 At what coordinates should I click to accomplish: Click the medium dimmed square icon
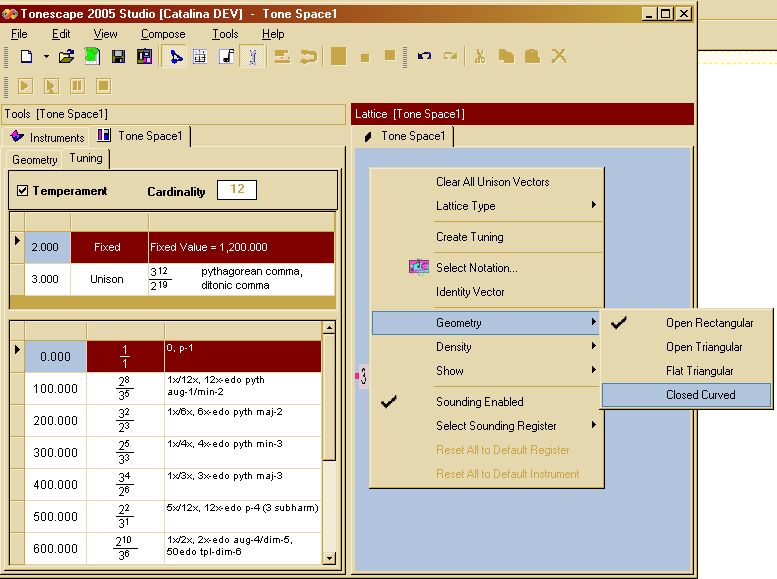[390, 56]
